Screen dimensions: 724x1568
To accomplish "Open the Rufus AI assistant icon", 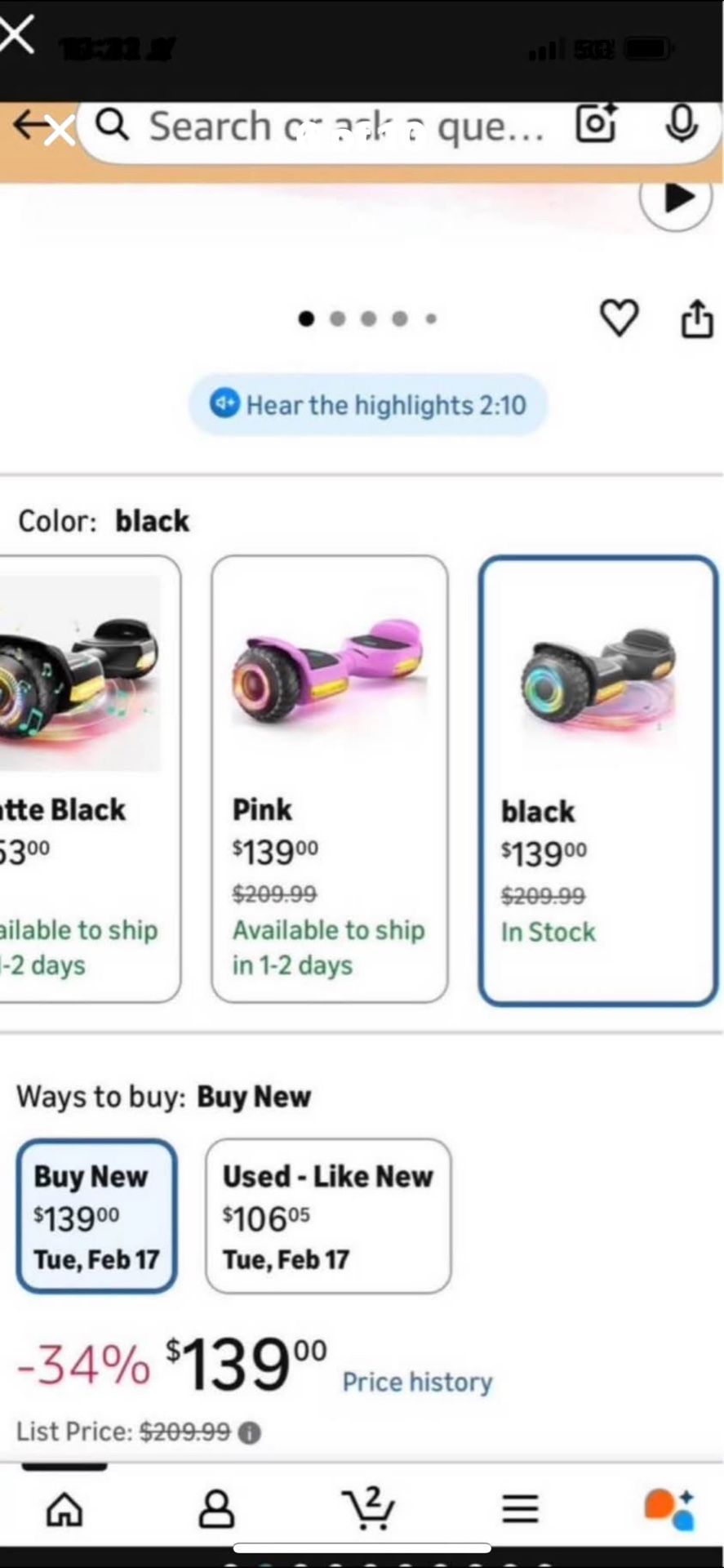I will [x=669, y=1508].
